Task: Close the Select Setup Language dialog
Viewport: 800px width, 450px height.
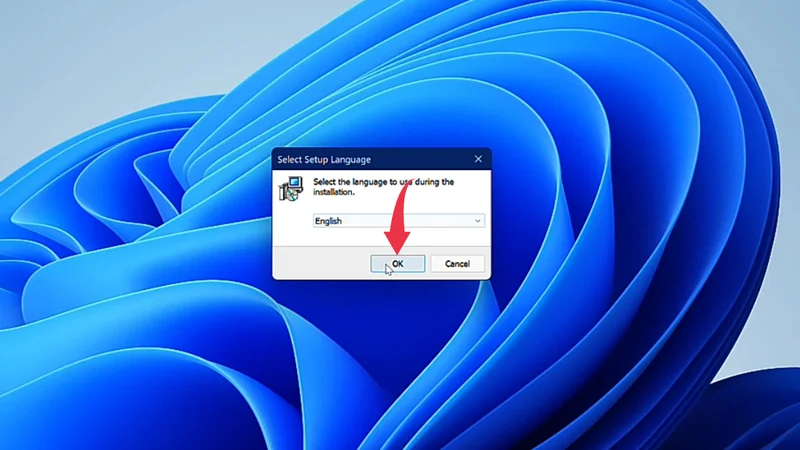Action: [x=478, y=159]
